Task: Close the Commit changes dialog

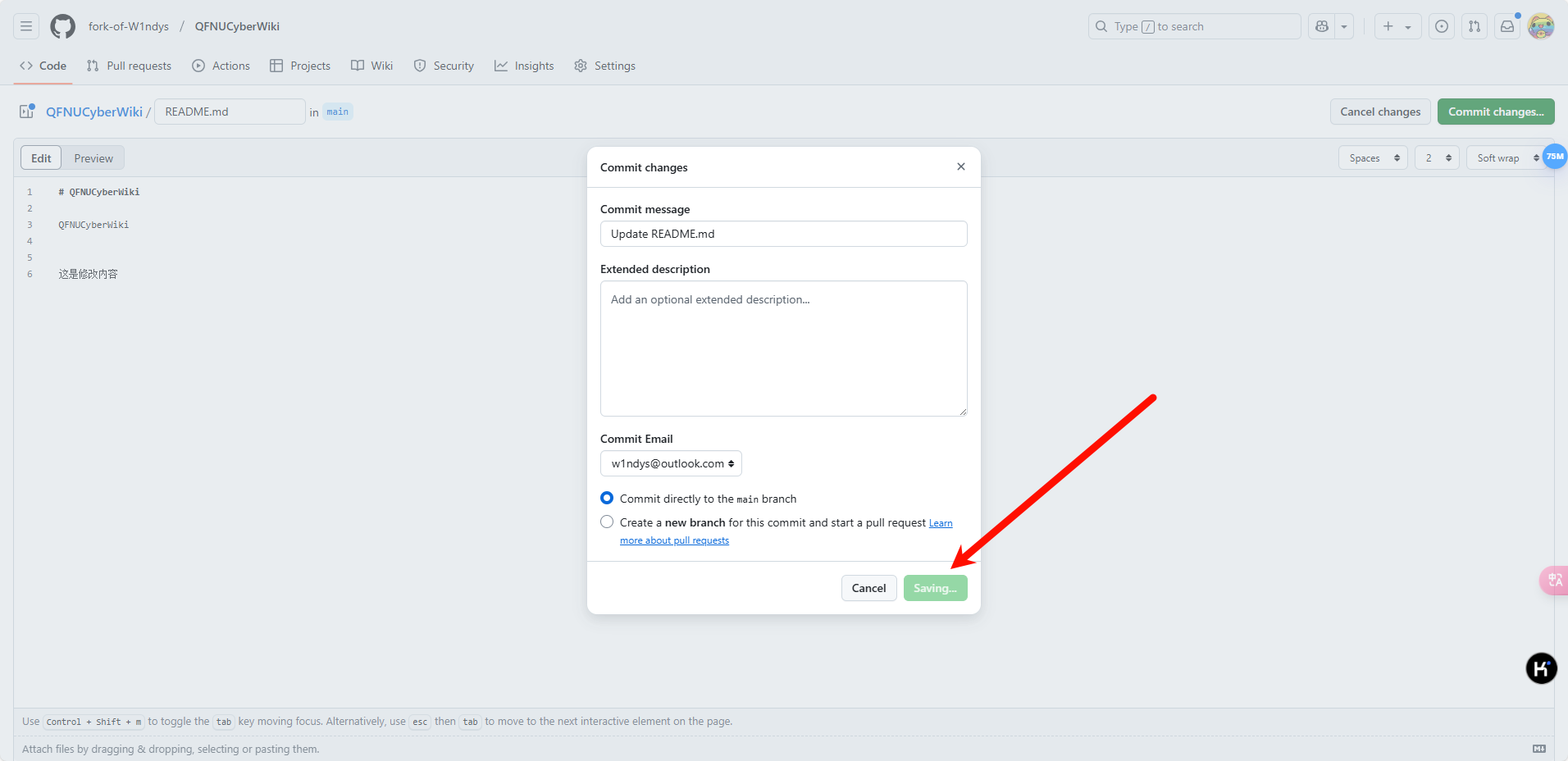Action: coord(961,166)
